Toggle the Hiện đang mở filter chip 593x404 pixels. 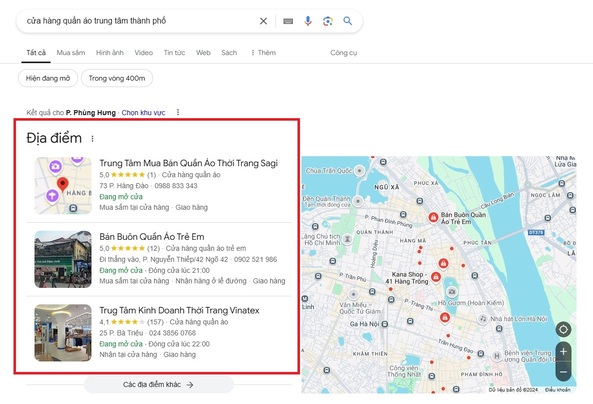coord(48,78)
